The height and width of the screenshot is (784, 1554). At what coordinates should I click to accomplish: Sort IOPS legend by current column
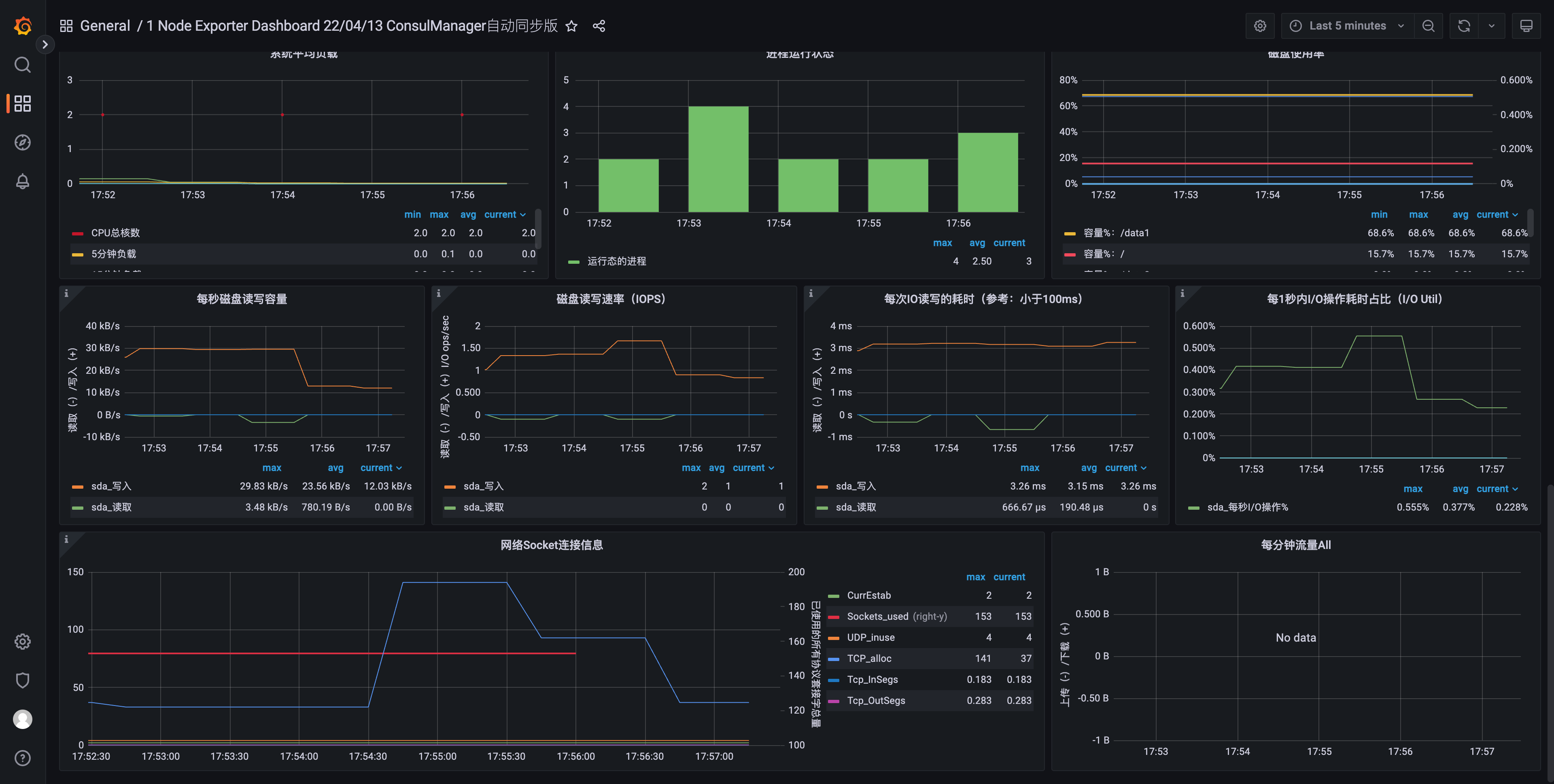pyautogui.click(x=753, y=468)
